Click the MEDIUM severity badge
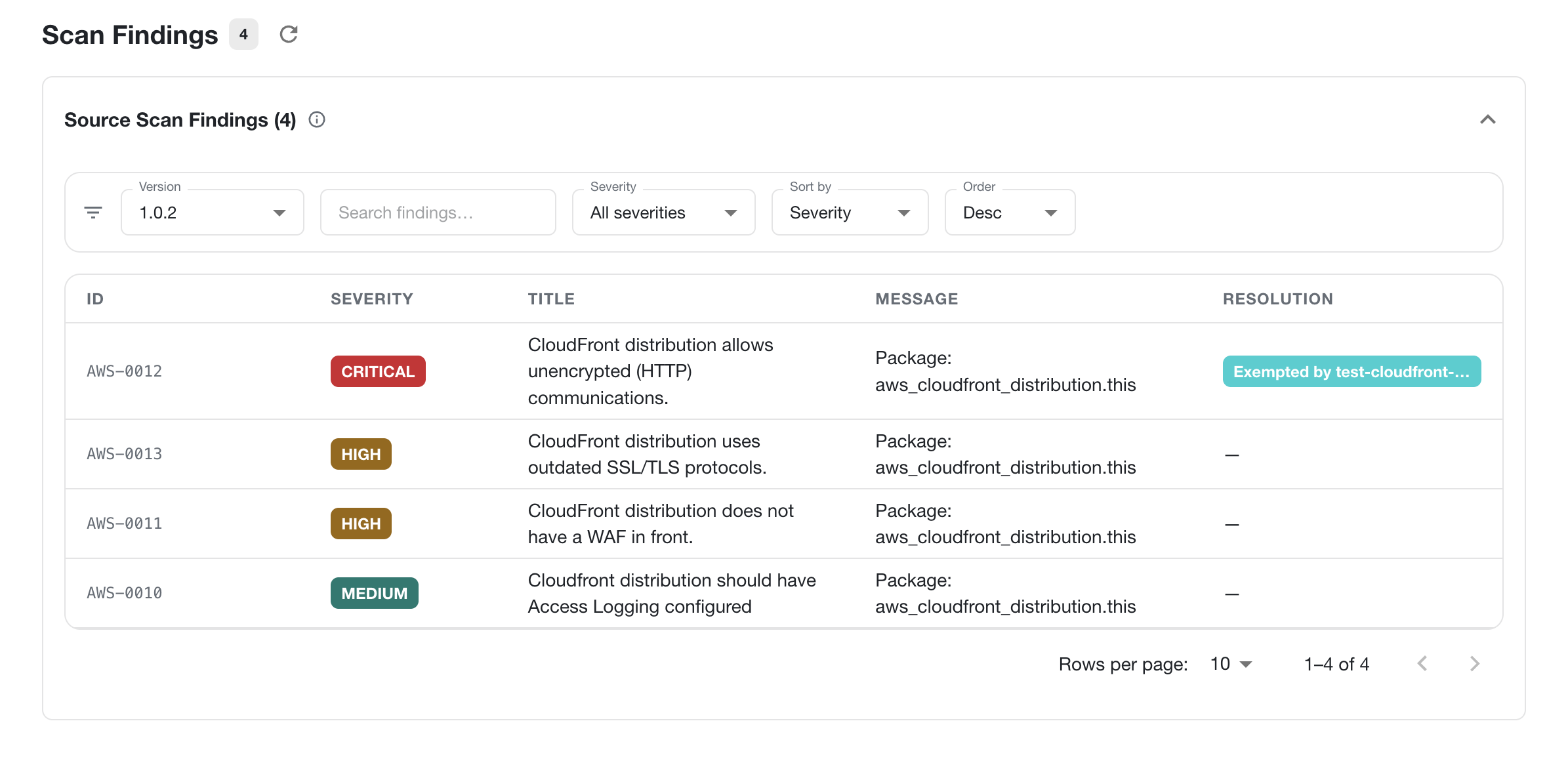The width and height of the screenshot is (1568, 761). 375,593
